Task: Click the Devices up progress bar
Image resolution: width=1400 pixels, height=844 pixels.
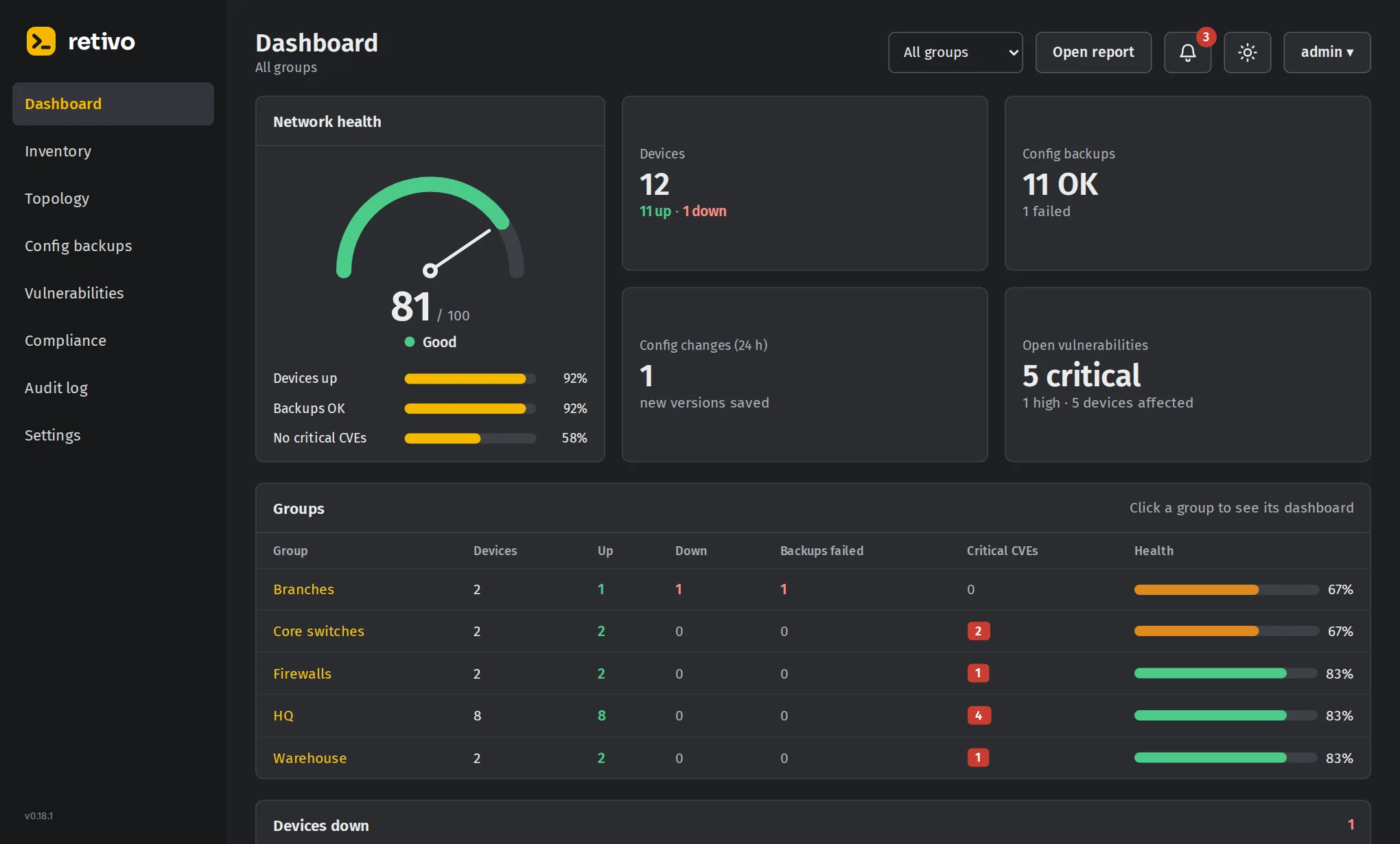Action: (470, 379)
